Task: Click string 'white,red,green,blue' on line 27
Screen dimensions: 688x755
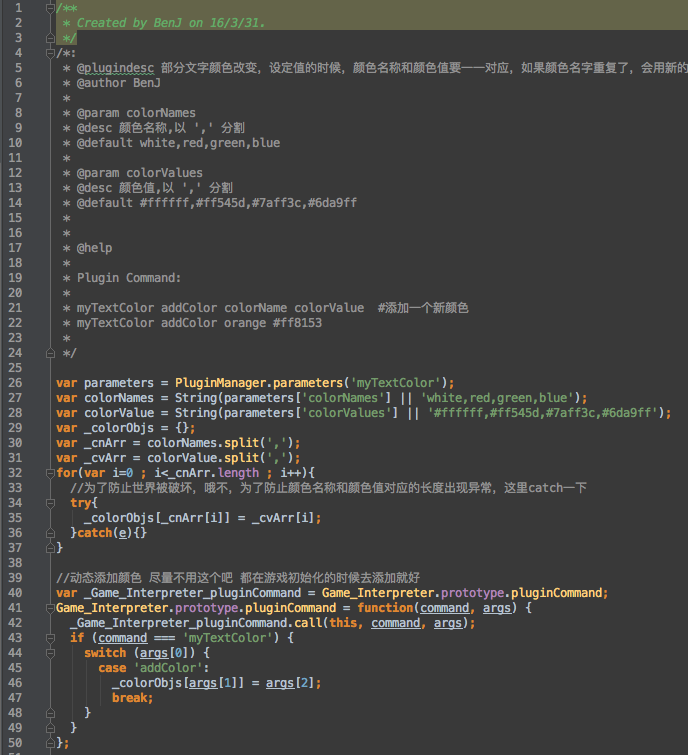Action: [497, 398]
